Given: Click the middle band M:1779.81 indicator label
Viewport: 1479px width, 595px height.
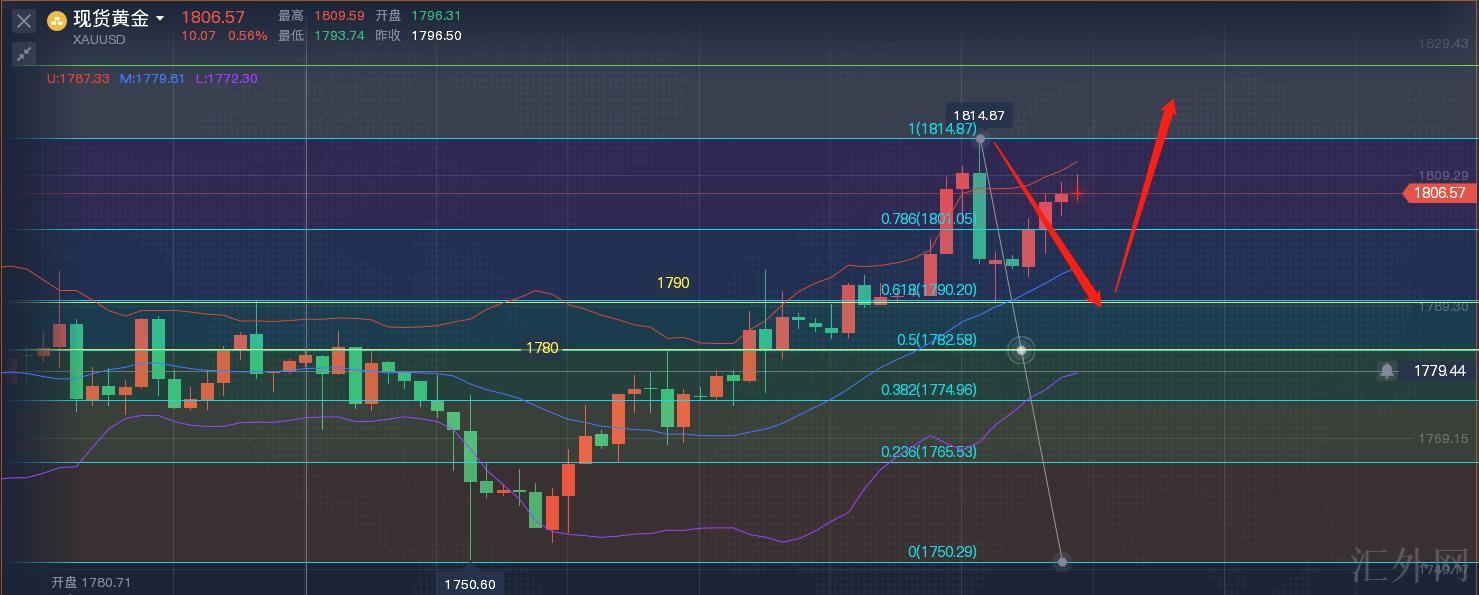Looking at the screenshot, I should [x=152, y=78].
